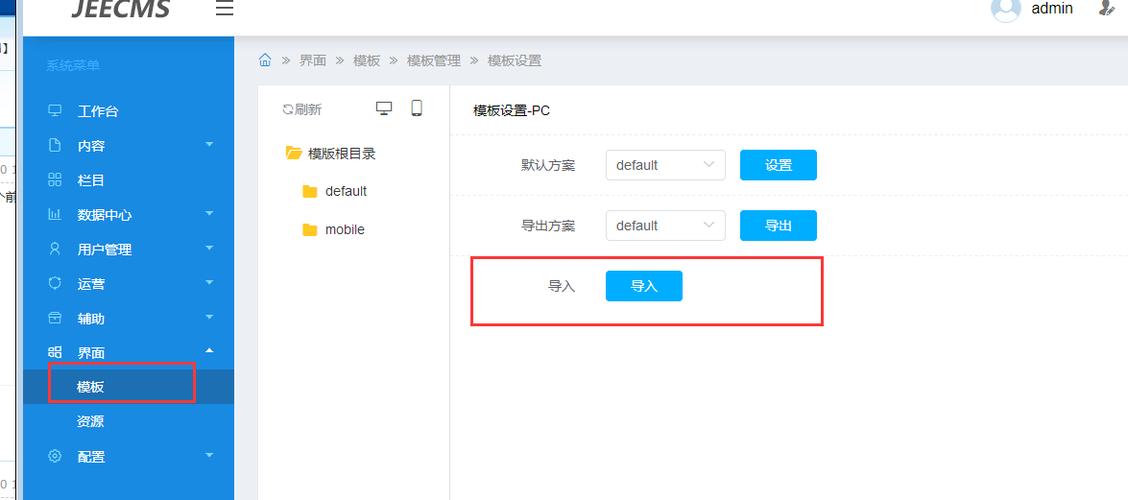This screenshot has width=1128, height=500.
Task: Select 模板 submenu item
Action: [129, 387]
